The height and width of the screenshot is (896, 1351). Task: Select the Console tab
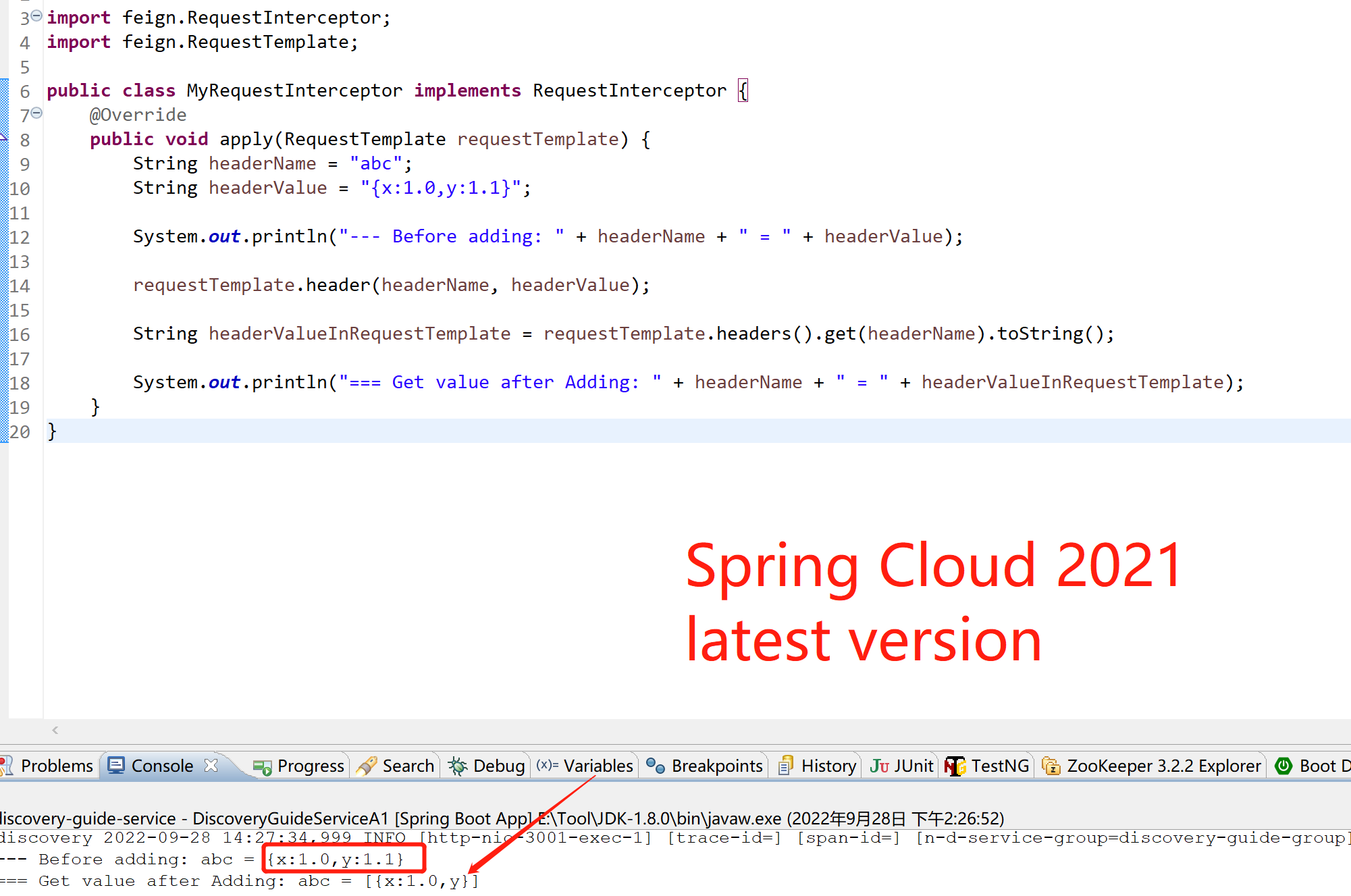point(161,766)
